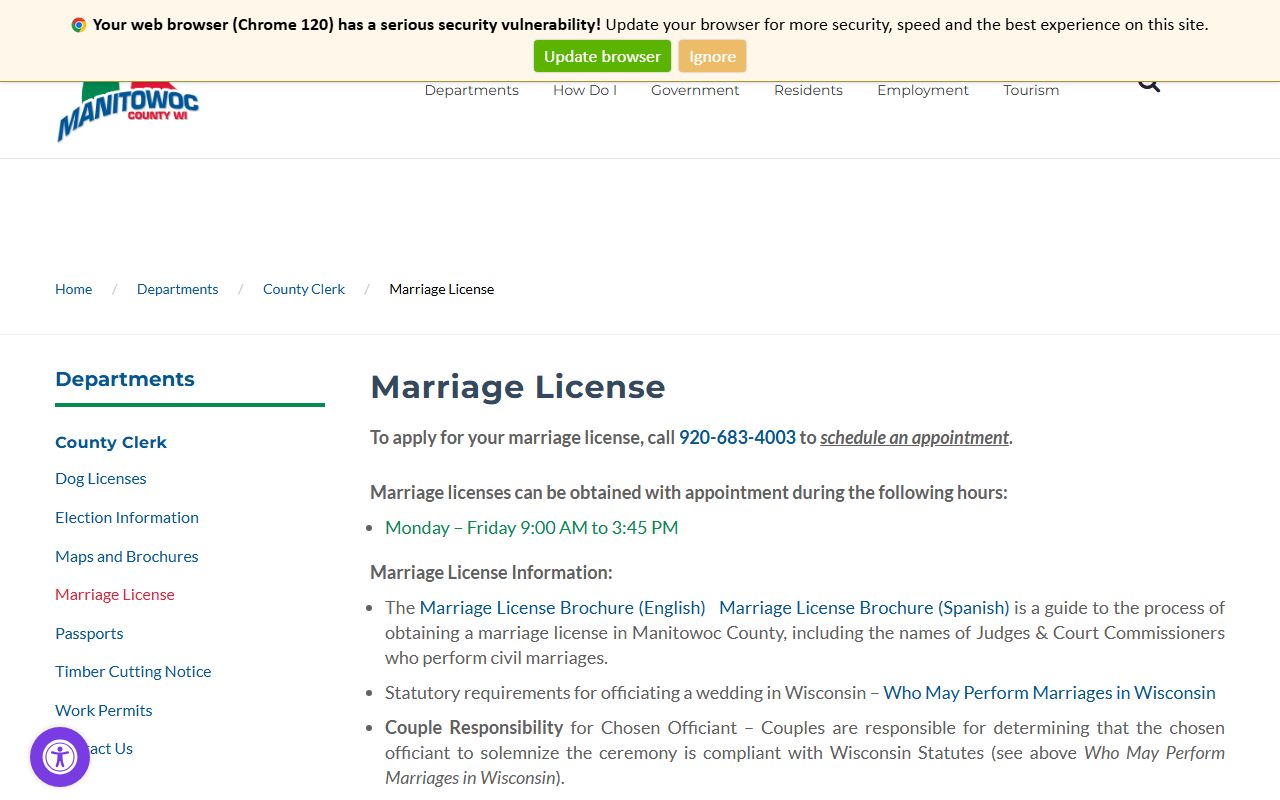Open the Residents menu
The height and width of the screenshot is (800, 1280).
[808, 90]
